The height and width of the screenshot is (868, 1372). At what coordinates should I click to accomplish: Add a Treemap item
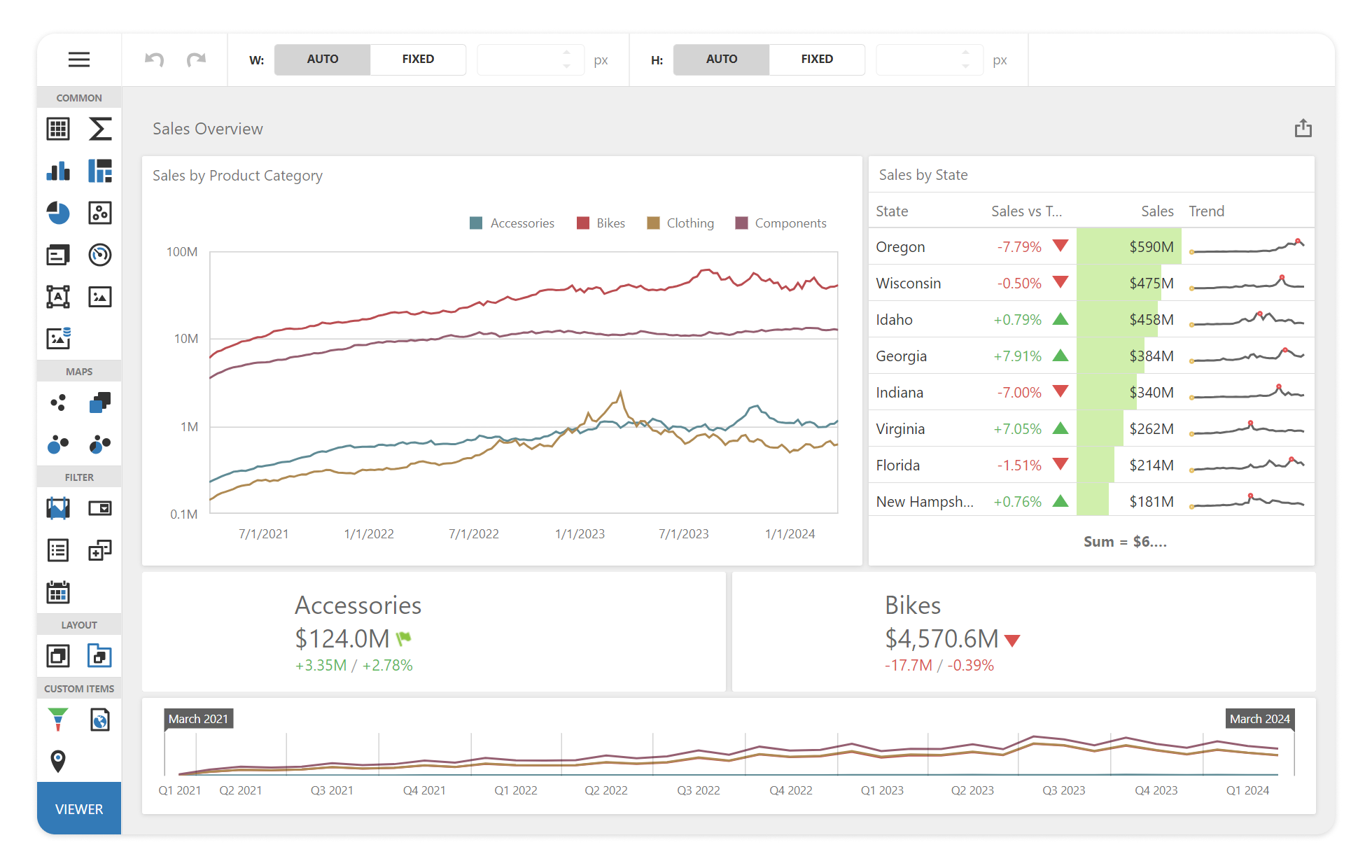click(x=100, y=171)
